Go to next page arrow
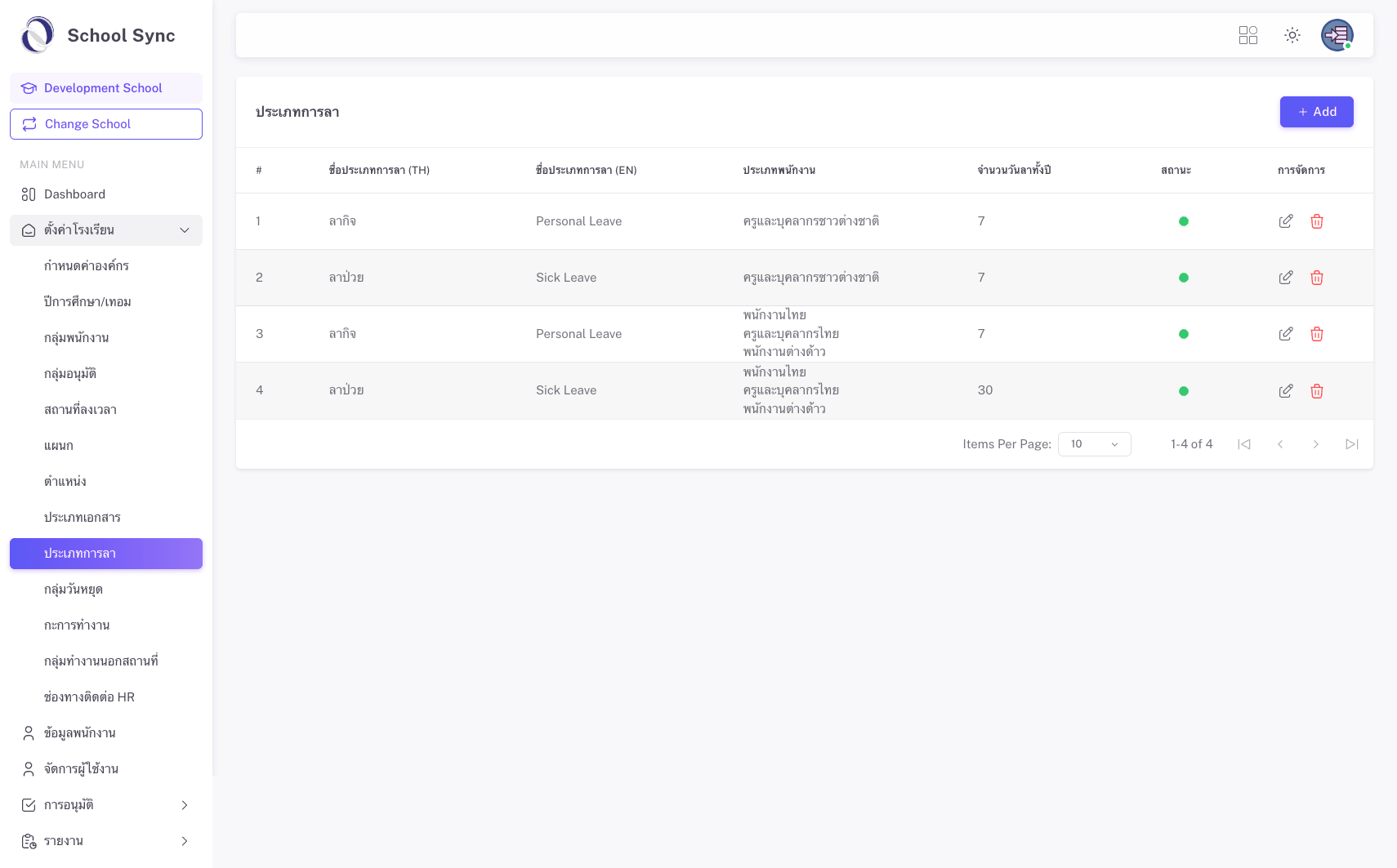The image size is (1397, 868). [x=1316, y=444]
